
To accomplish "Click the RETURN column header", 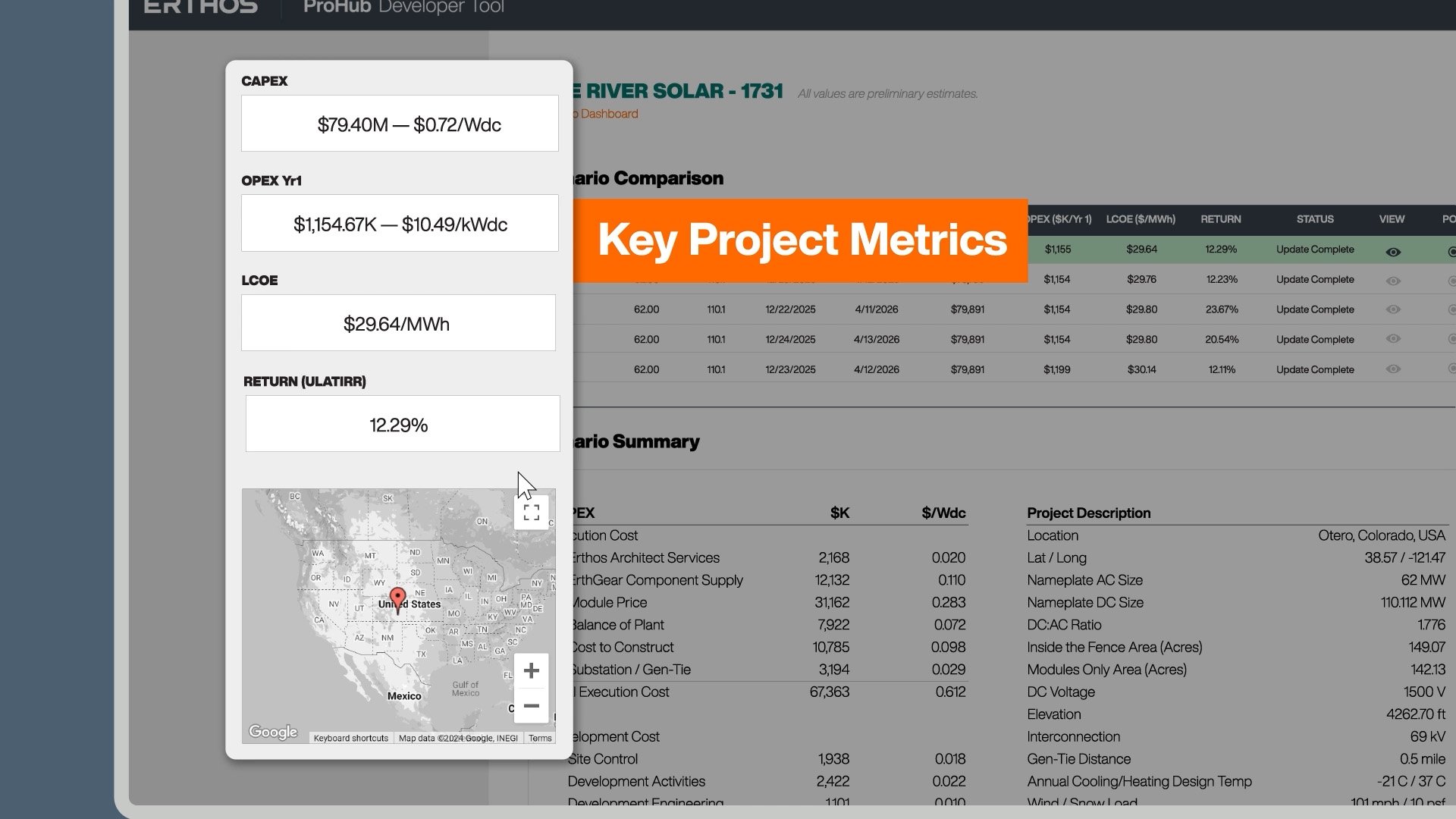I will [1220, 219].
